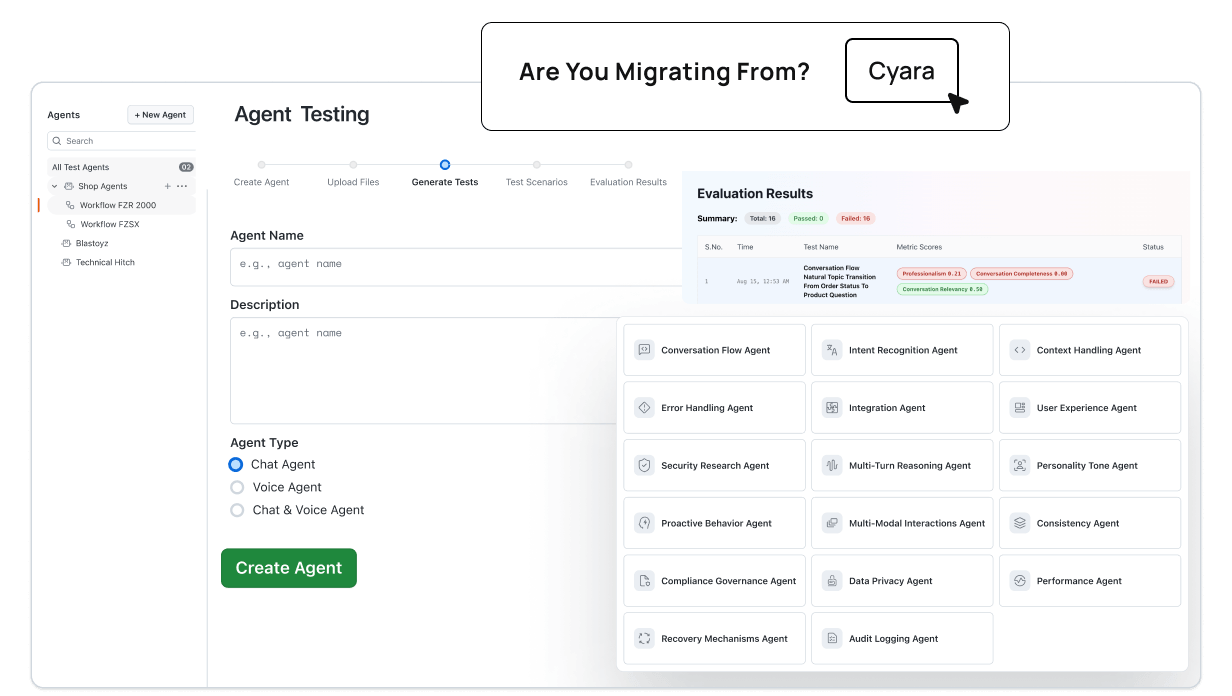Click the + New Agent button
Viewport: 1232px width, 696px height.
(x=160, y=115)
